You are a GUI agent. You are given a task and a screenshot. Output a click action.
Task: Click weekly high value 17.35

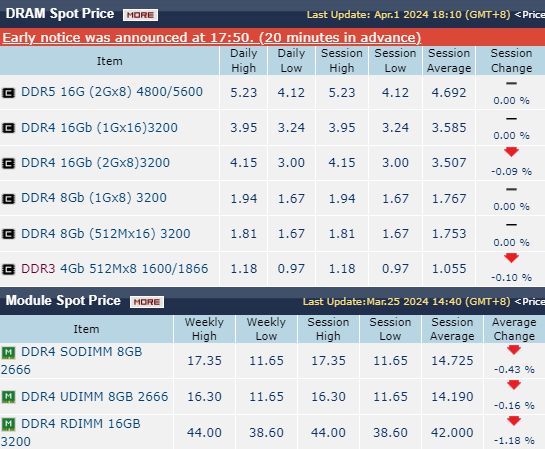click(204, 361)
